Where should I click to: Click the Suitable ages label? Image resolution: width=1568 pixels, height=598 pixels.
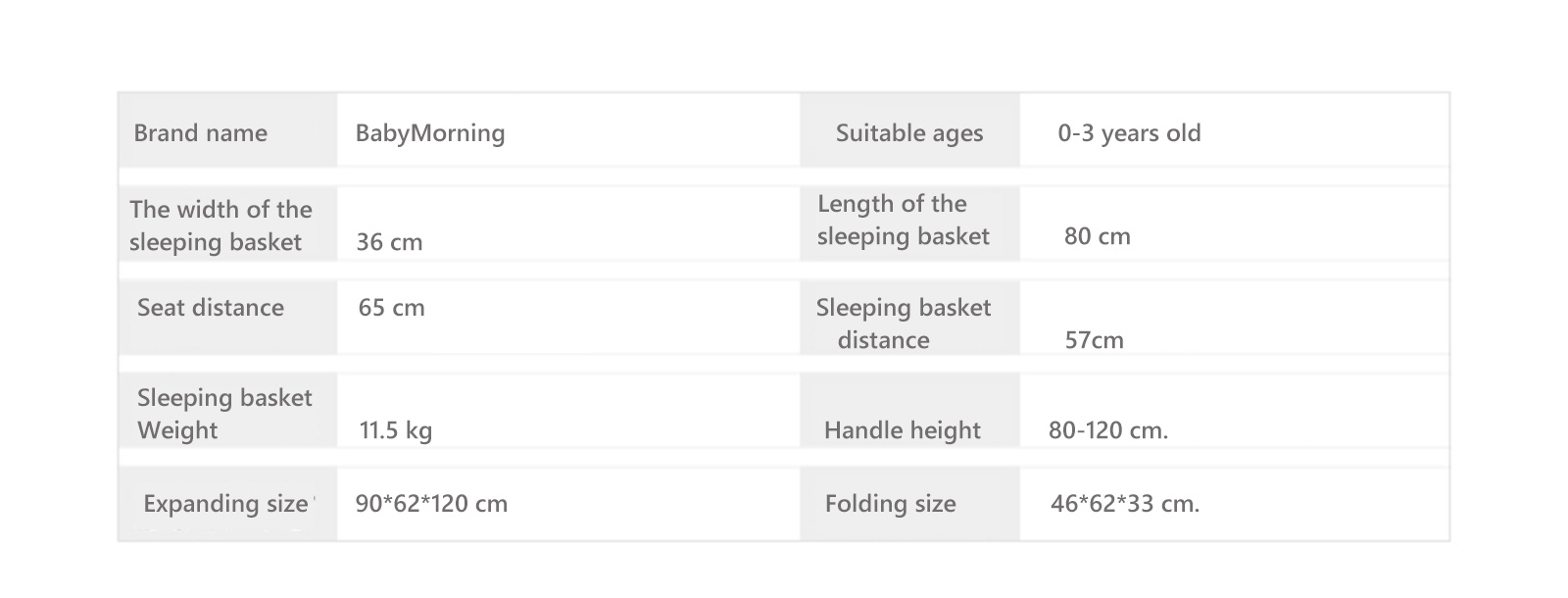tap(909, 133)
